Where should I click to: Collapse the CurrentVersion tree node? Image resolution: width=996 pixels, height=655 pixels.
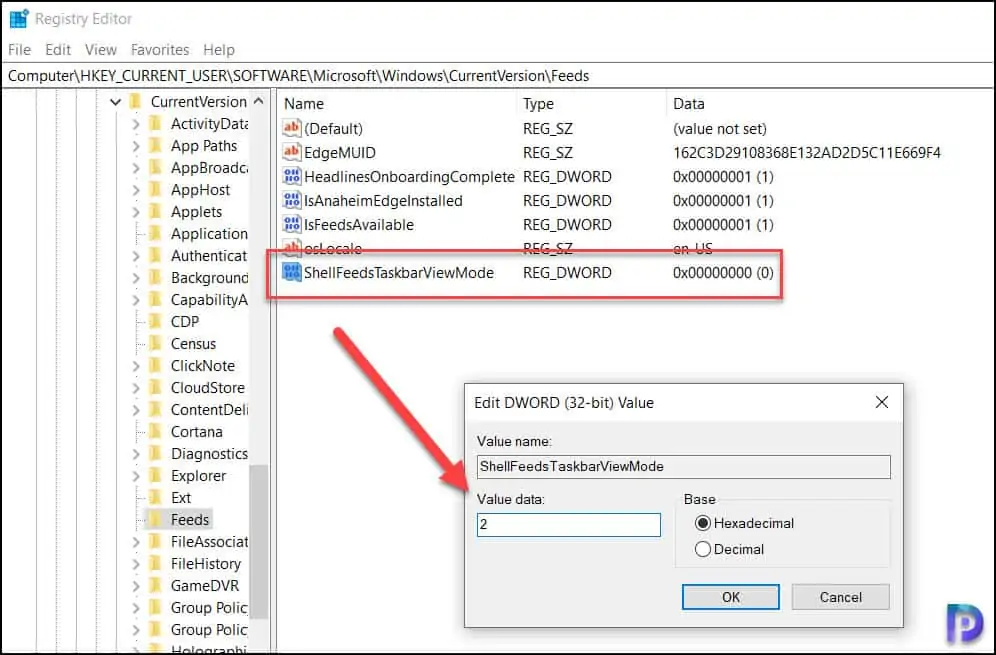pyautogui.click(x=115, y=102)
